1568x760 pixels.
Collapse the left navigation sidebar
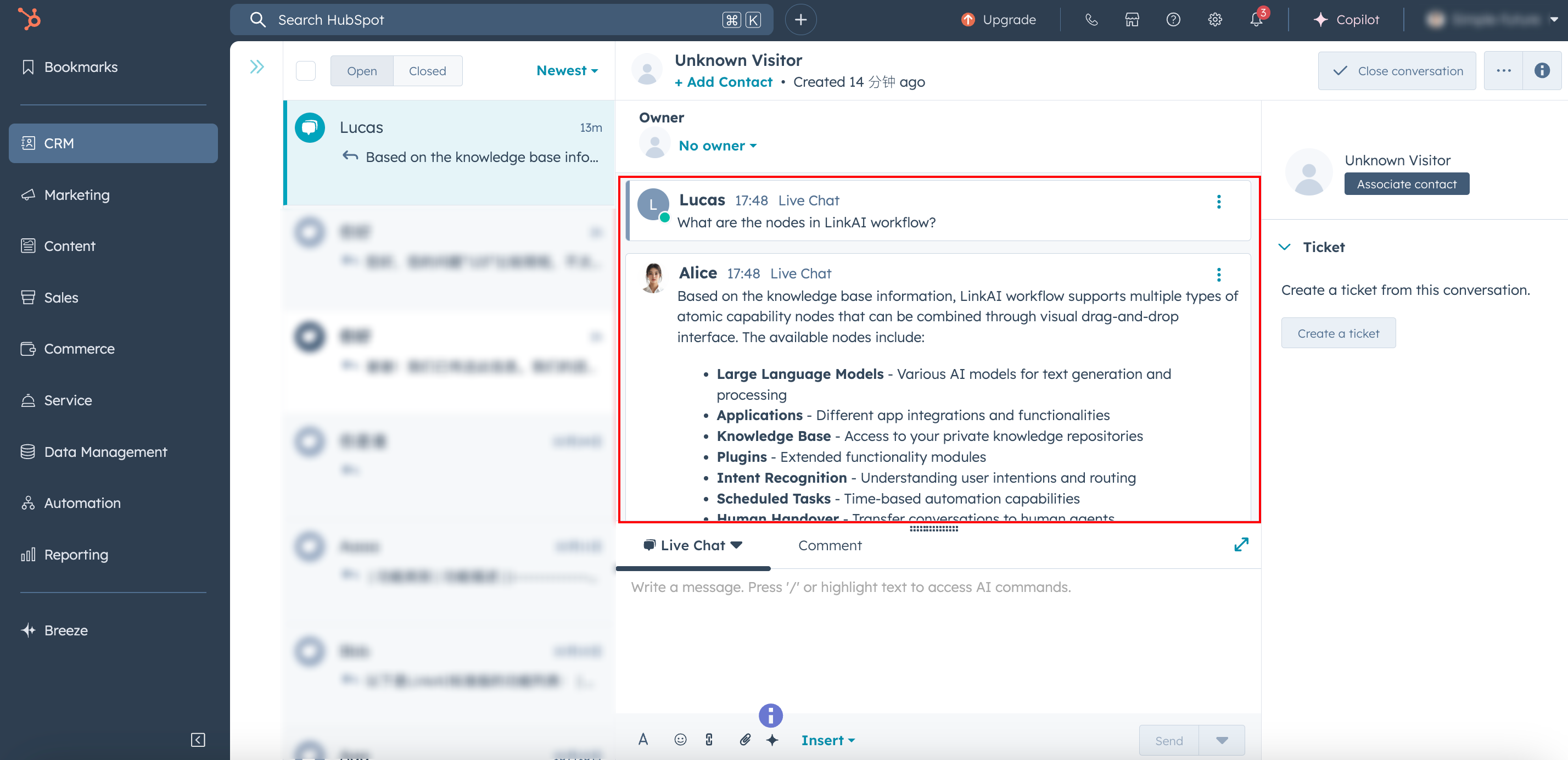[x=198, y=739]
